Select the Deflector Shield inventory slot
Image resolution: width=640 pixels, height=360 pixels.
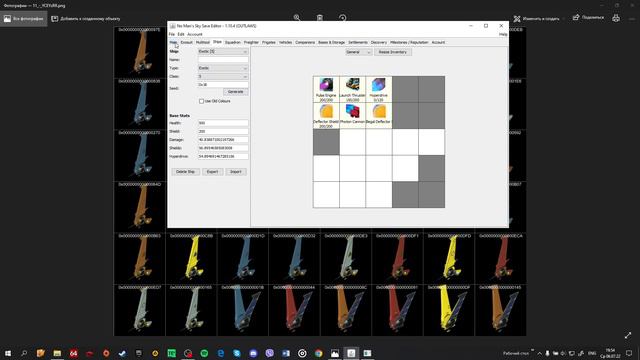(326, 116)
